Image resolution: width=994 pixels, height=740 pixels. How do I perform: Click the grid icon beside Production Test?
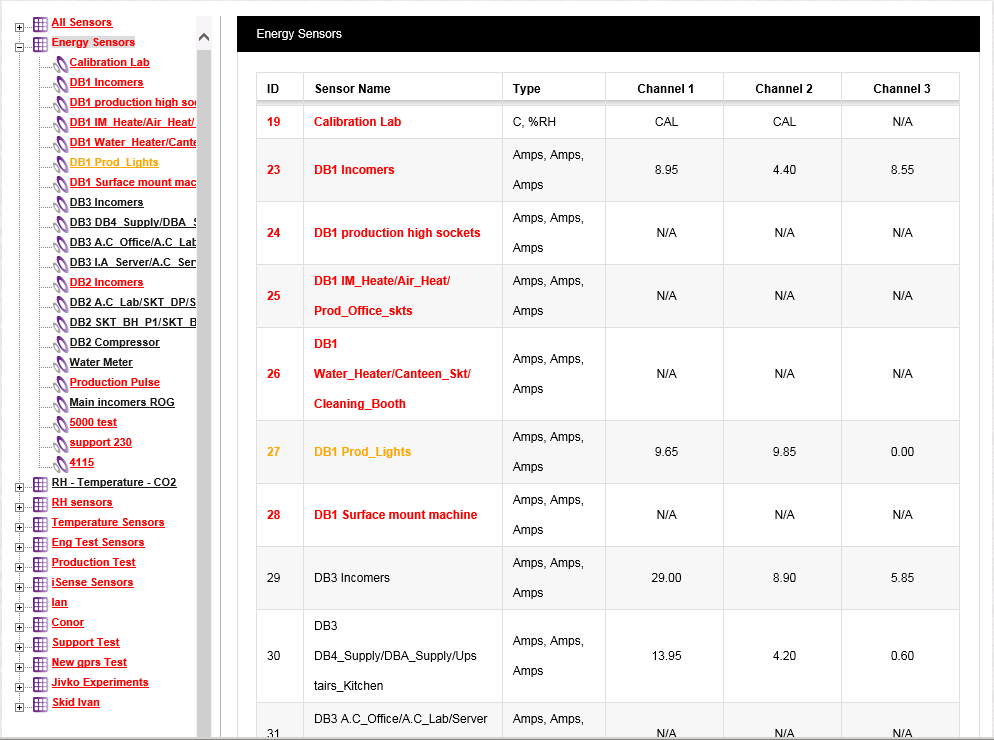click(40, 563)
